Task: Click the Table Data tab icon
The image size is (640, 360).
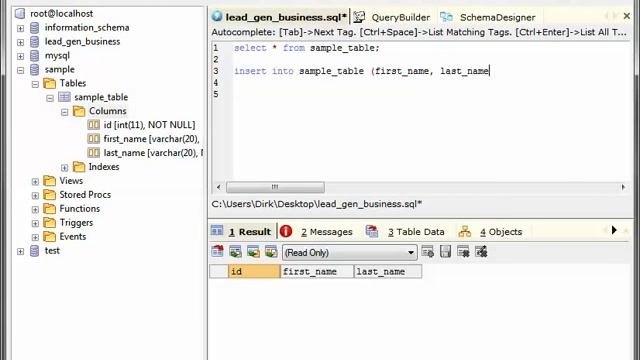Action: click(x=372, y=231)
